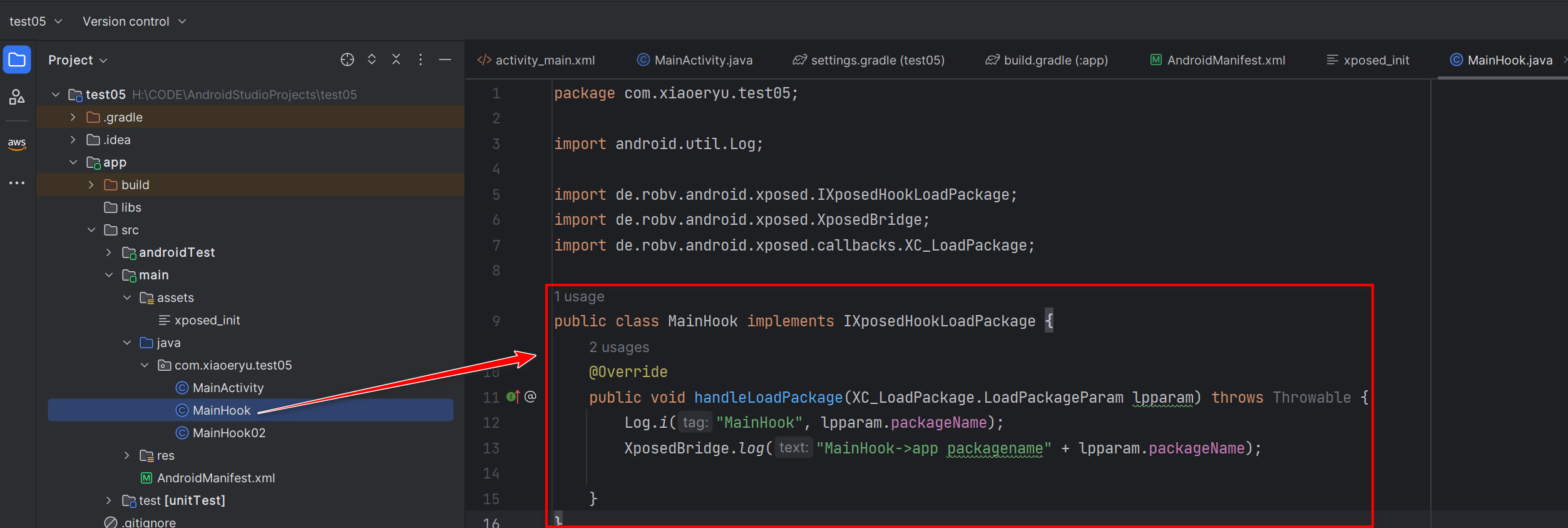The width and height of the screenshot is (1568, 528).
Task: Show more tool windows via ellipsis icon
Action: pos(17,183)
